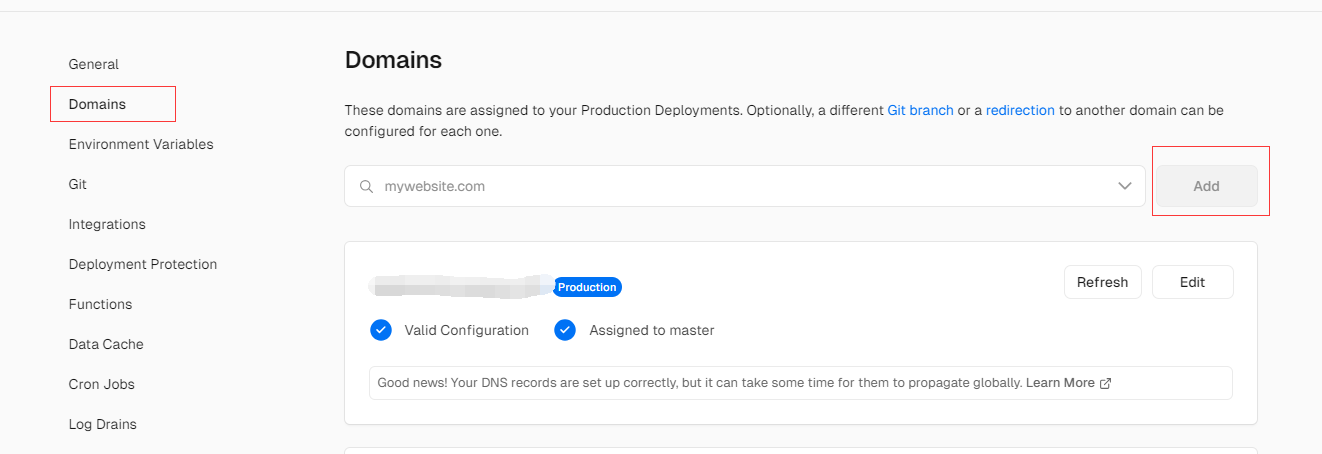Open Log Drains settings
Image resolution: width=1322 pixels, height=454 pixels.
(x=102, y=424)
